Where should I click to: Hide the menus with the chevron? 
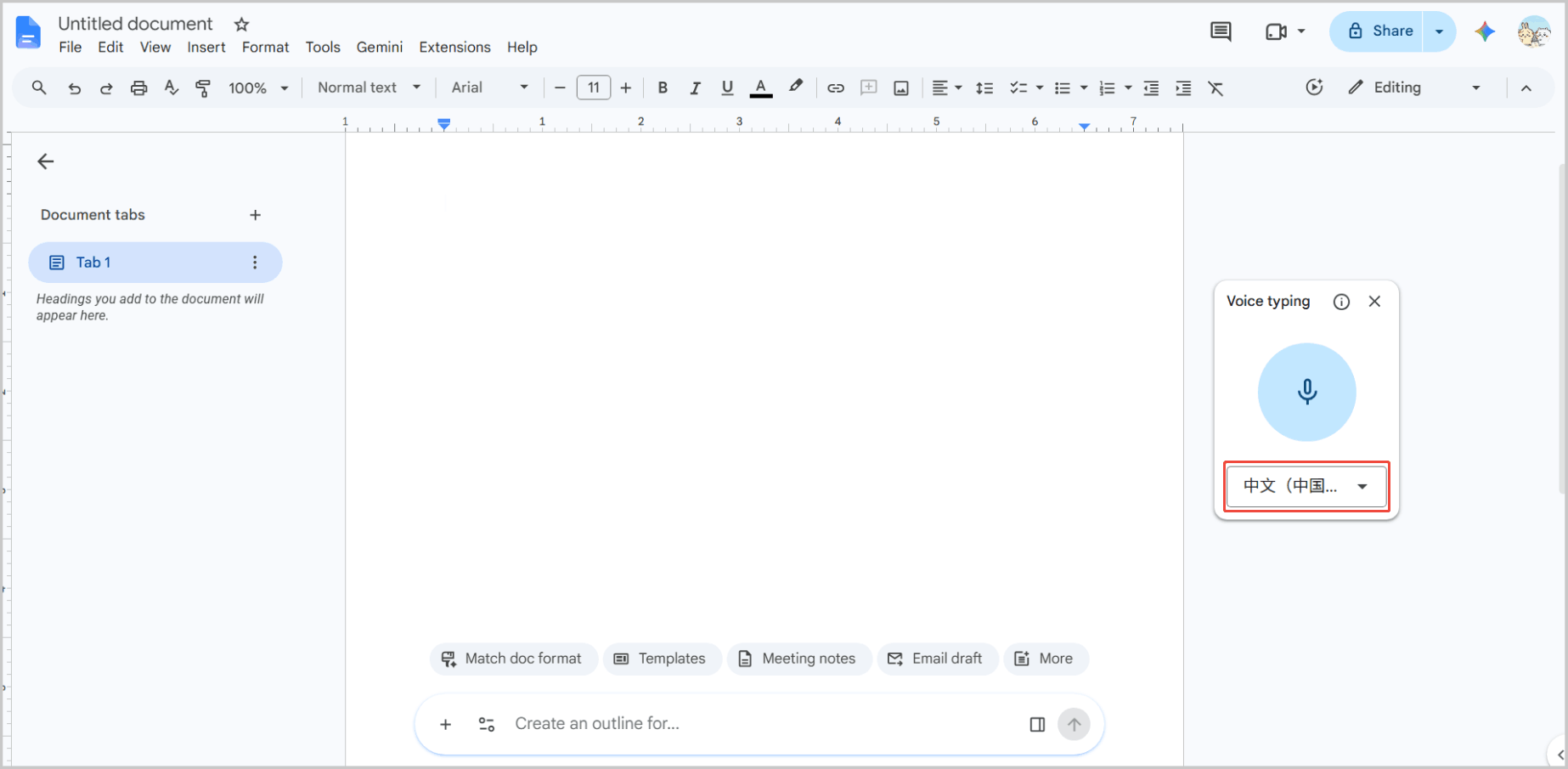[x=1526, y=88]
